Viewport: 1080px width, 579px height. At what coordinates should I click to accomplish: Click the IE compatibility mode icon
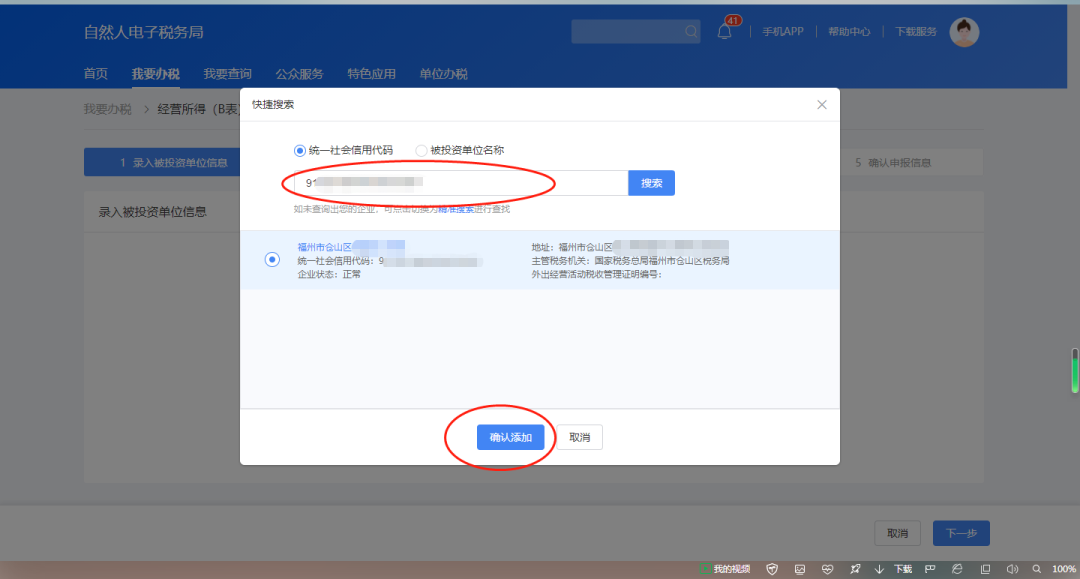(957, 569)
